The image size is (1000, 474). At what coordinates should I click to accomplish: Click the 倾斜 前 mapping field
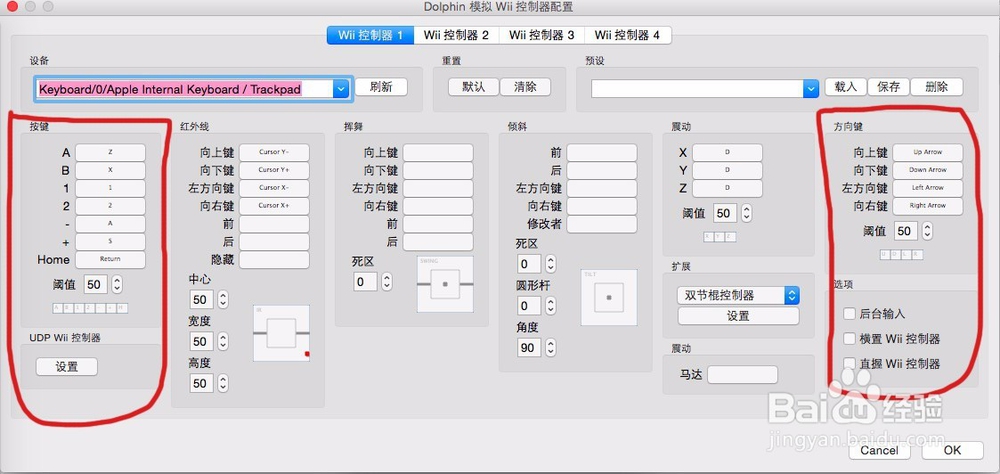coord(602,152)
